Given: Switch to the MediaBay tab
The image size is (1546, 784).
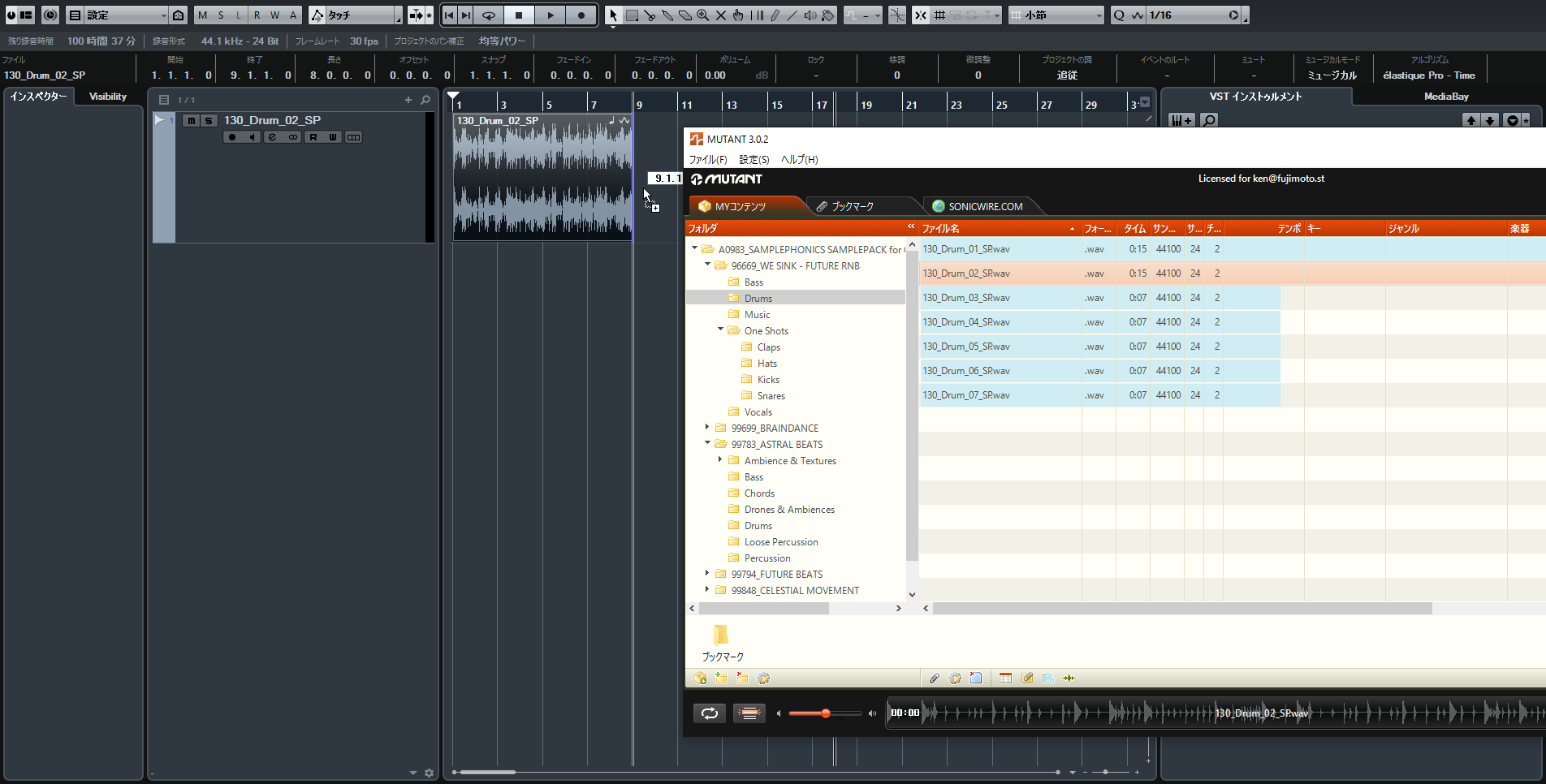Looking at the screenshot, I should [1446, 96].
